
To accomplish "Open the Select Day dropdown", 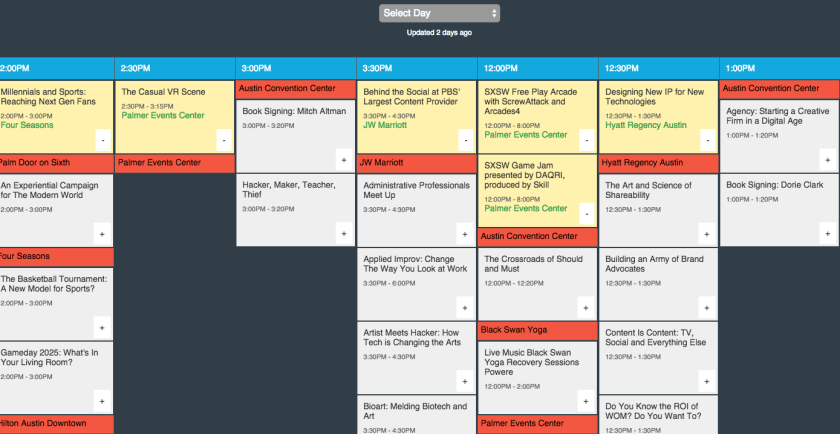I will point(439,13).
